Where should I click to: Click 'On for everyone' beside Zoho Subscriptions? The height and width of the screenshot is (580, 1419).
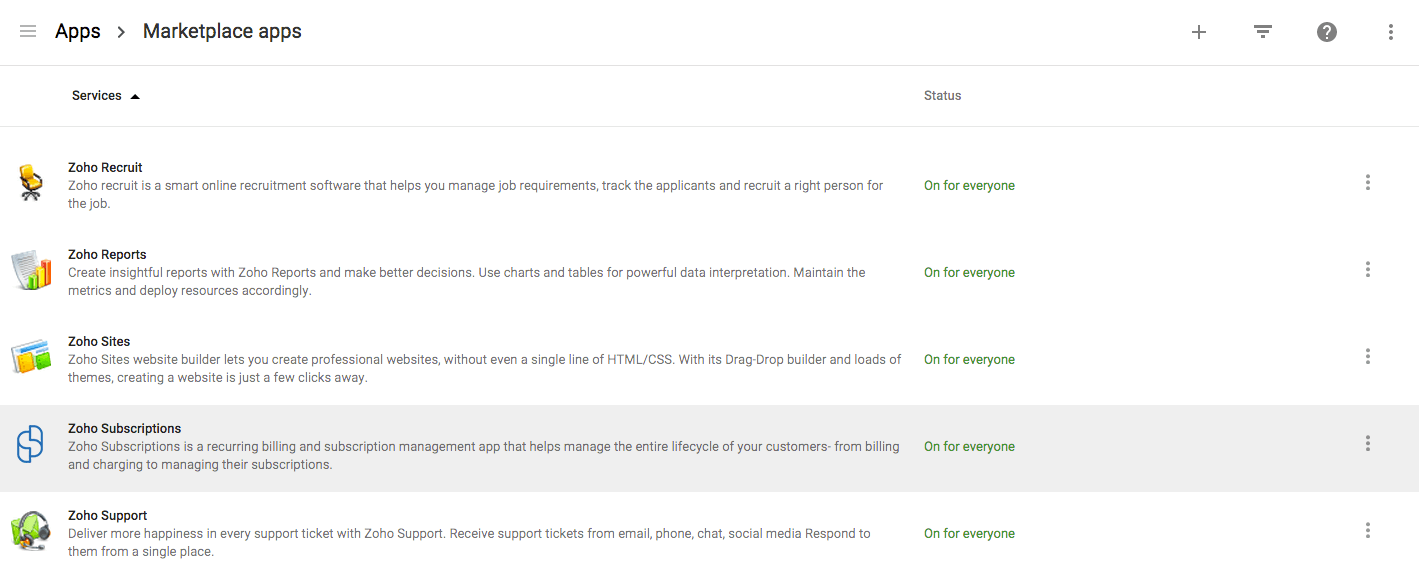(x=968, y=446)
